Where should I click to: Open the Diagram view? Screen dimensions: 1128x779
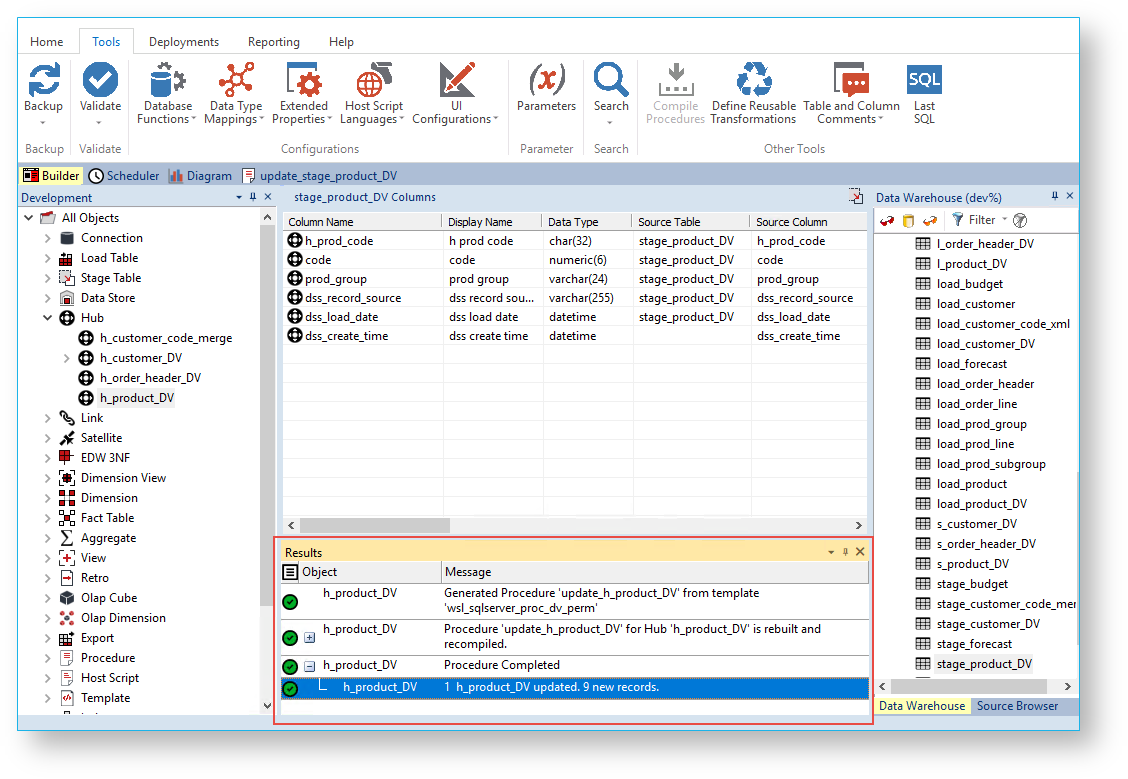click(200, 176)
